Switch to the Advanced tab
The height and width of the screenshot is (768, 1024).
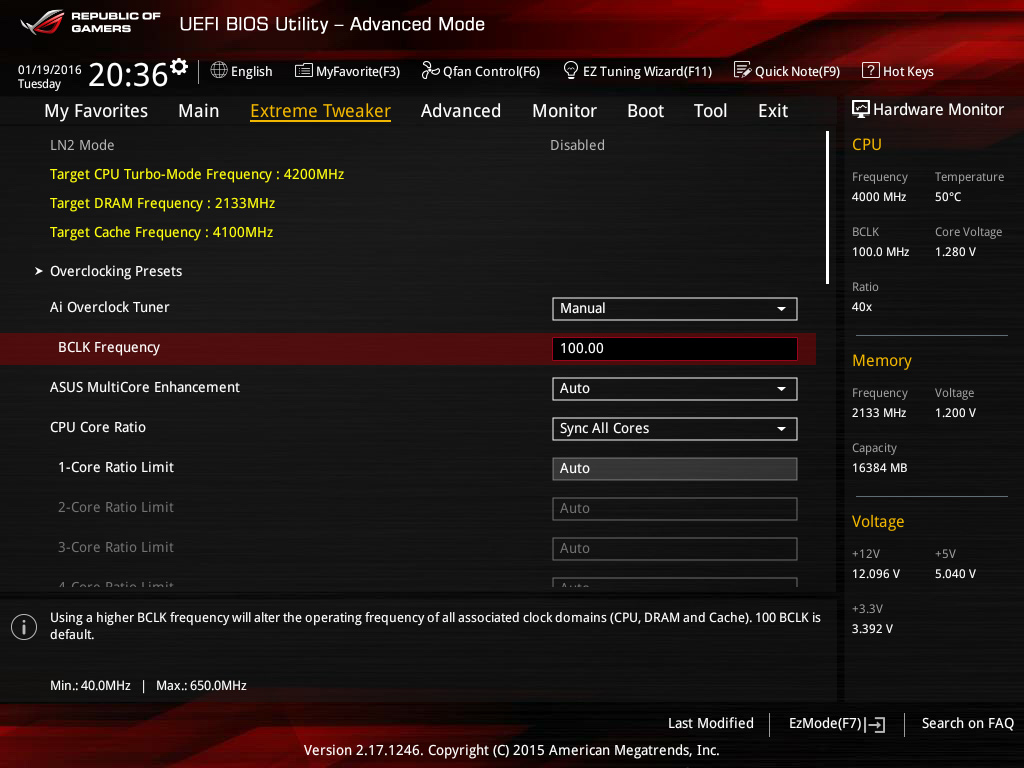pyautogui.click(x=460, y=111)
